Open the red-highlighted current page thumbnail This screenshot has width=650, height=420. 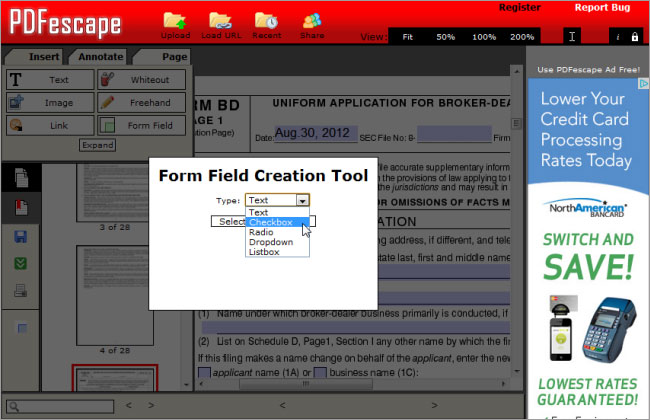[x=115, y=378]
